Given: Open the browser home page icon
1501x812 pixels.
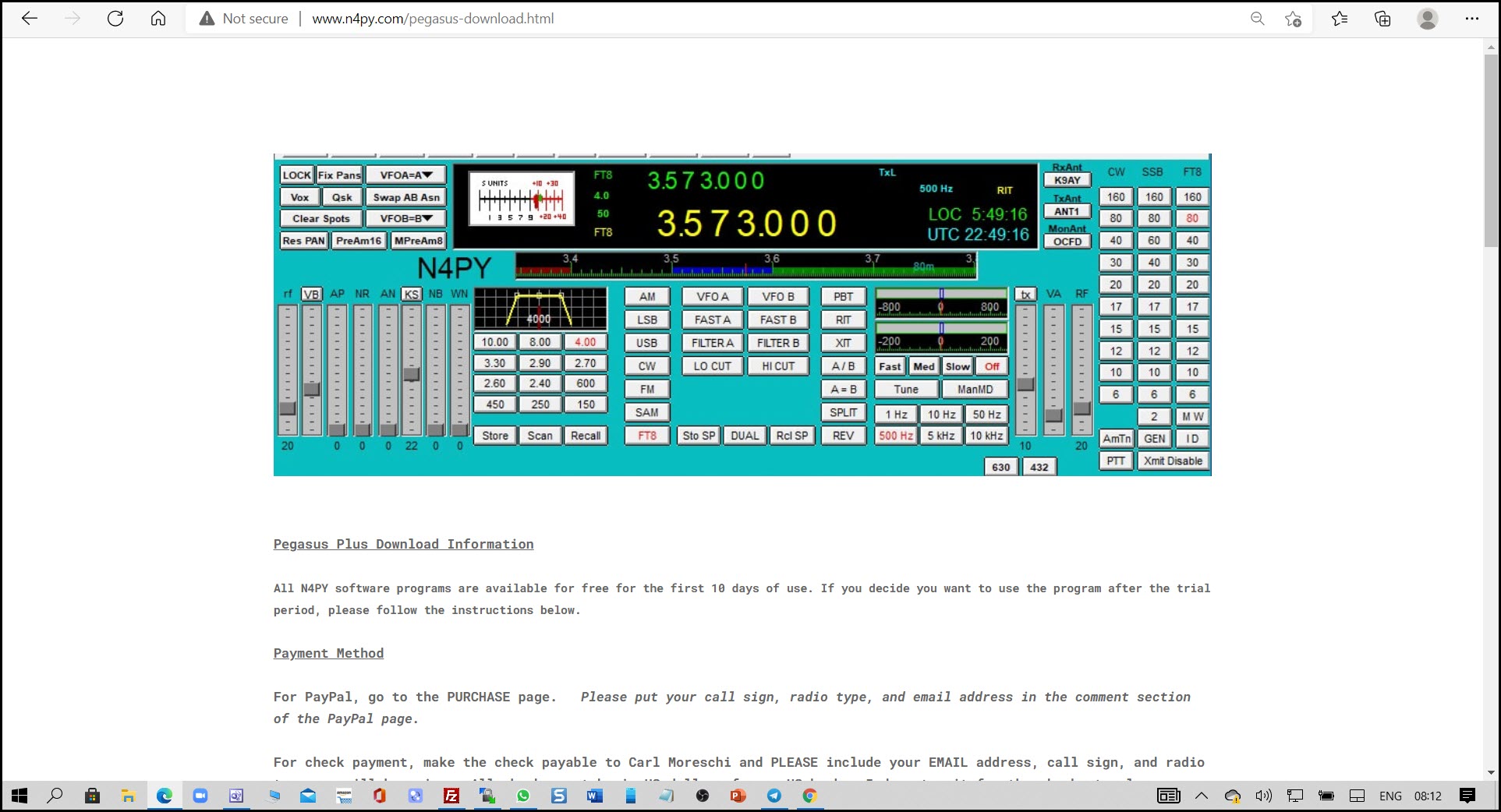Looking at the screenshot, I should [x=158, y=19].
